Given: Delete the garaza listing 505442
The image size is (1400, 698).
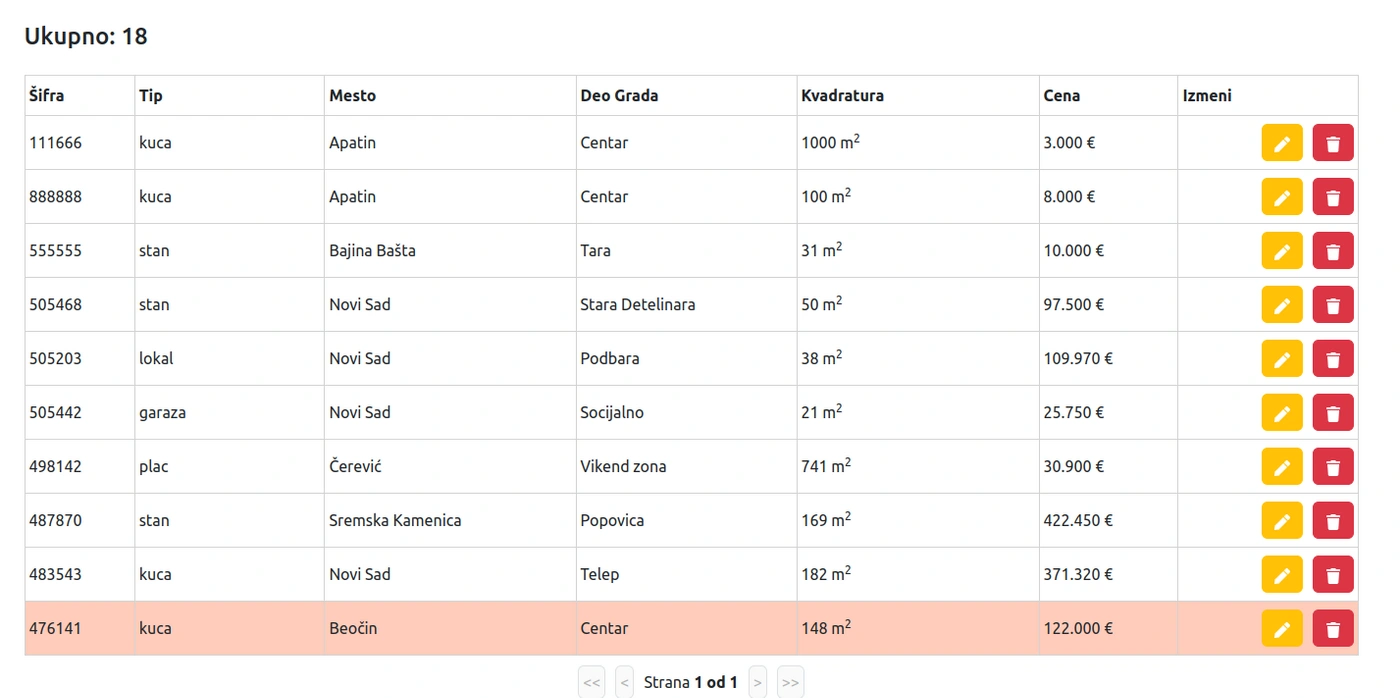Looking at the screenshot, I should tap(1333, 413).
